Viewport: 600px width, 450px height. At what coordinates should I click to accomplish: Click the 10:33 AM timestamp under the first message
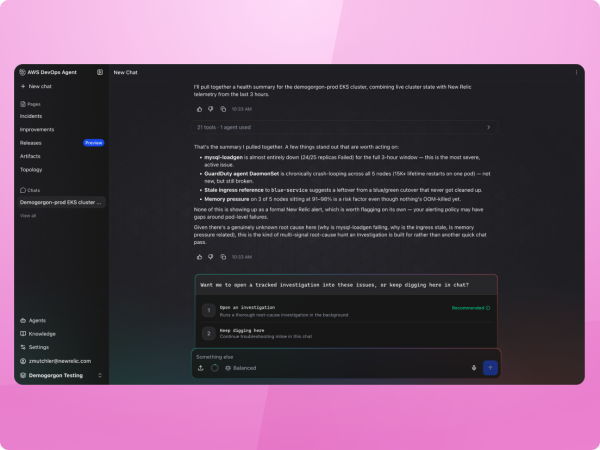click(x=242, y=109)
